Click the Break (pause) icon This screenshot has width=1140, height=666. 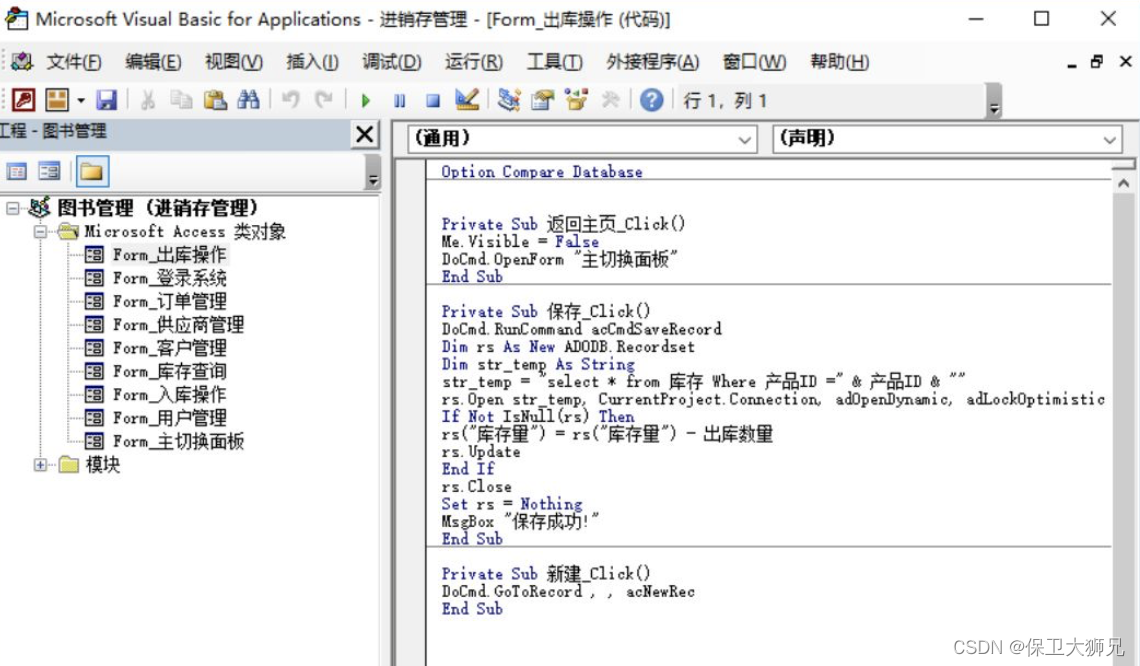tap(399, 100)
